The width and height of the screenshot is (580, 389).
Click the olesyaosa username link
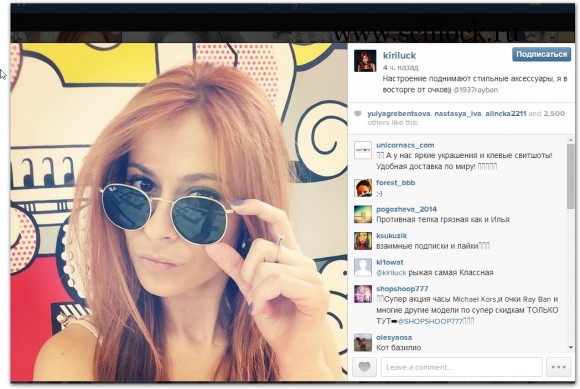394,338
